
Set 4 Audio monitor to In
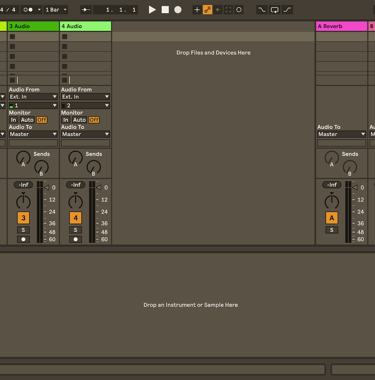[66, 120]
